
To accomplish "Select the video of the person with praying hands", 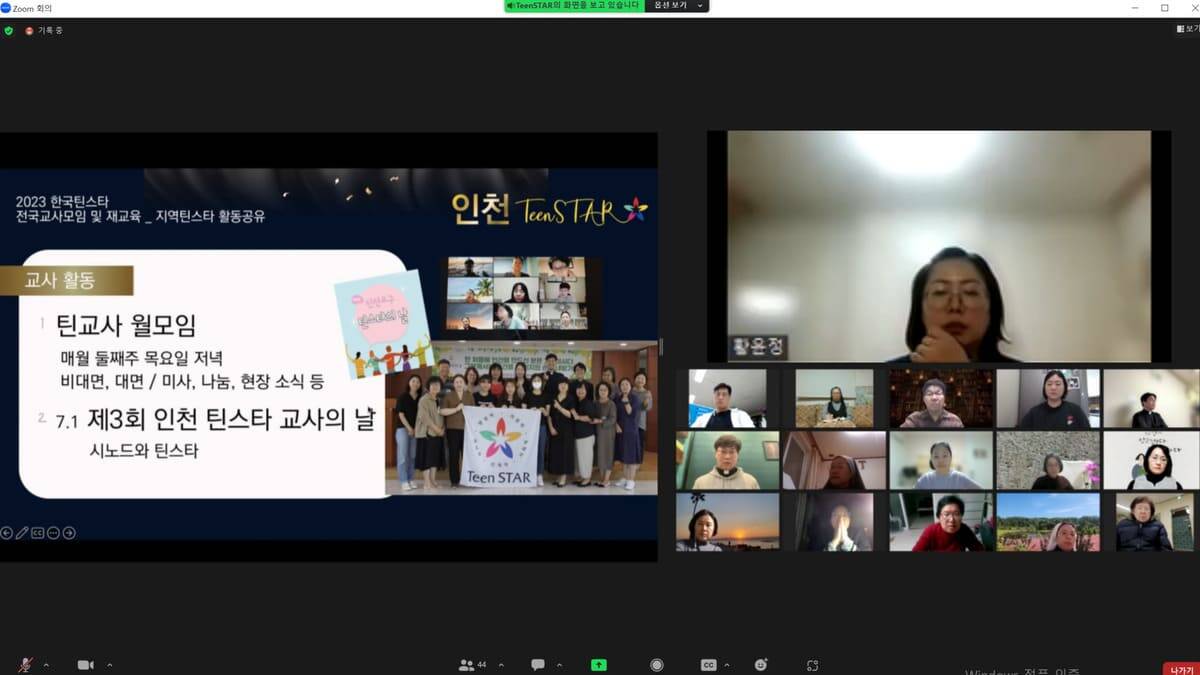I will [x=834, y=522].
